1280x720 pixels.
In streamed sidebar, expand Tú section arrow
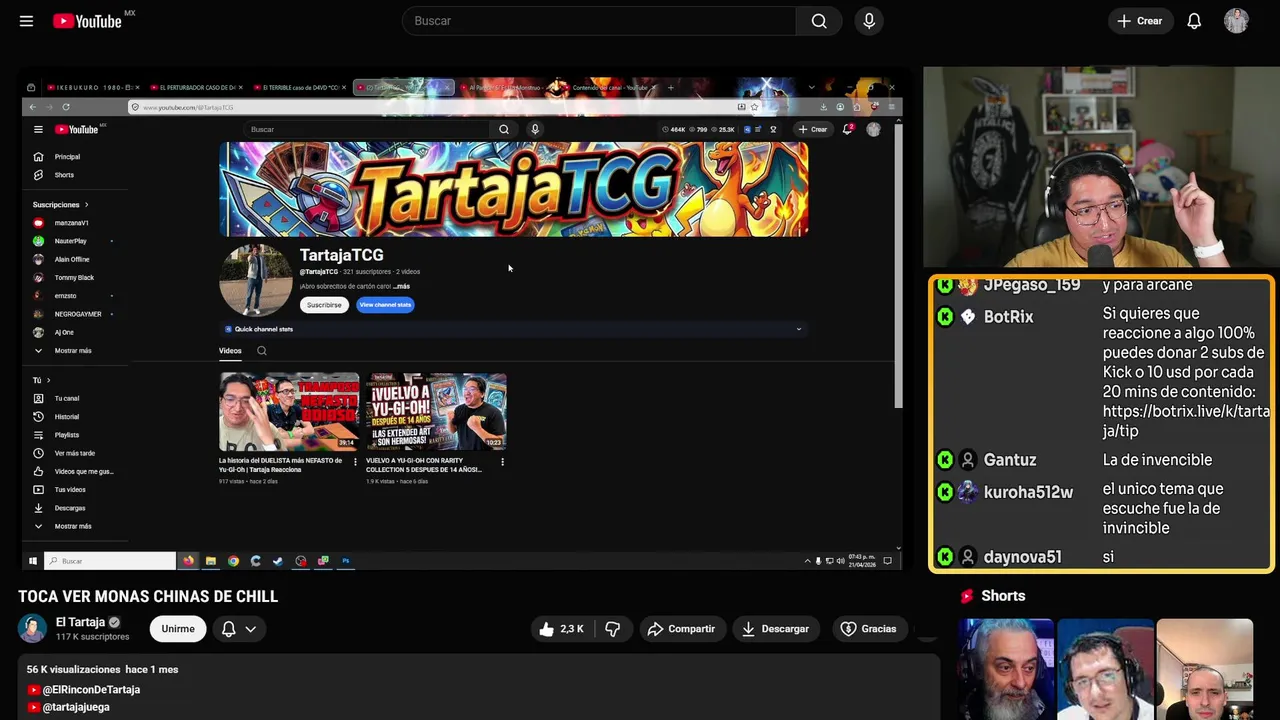[x=48, y=380]
